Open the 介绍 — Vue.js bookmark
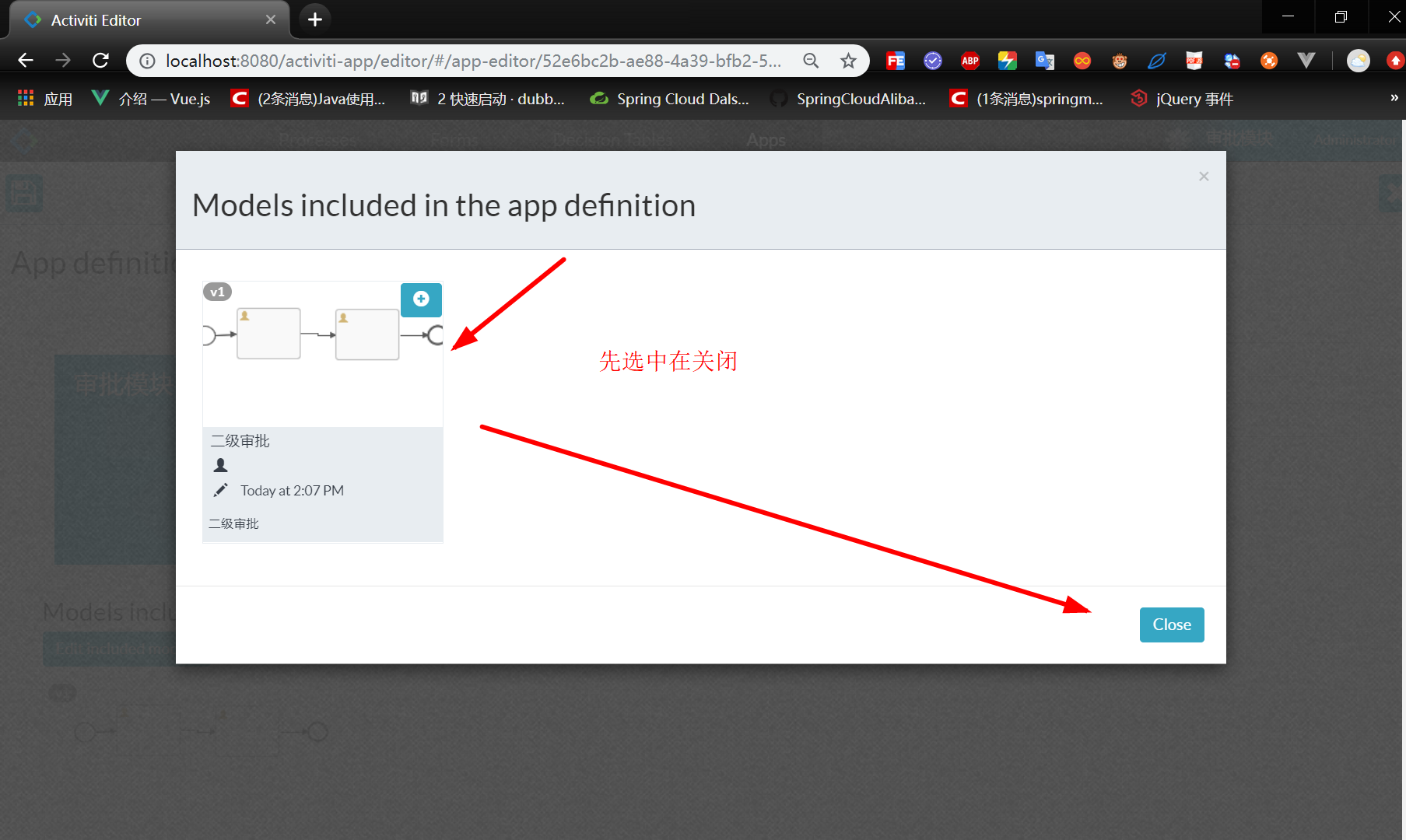The image size is (1406, 840). (151, 99)
